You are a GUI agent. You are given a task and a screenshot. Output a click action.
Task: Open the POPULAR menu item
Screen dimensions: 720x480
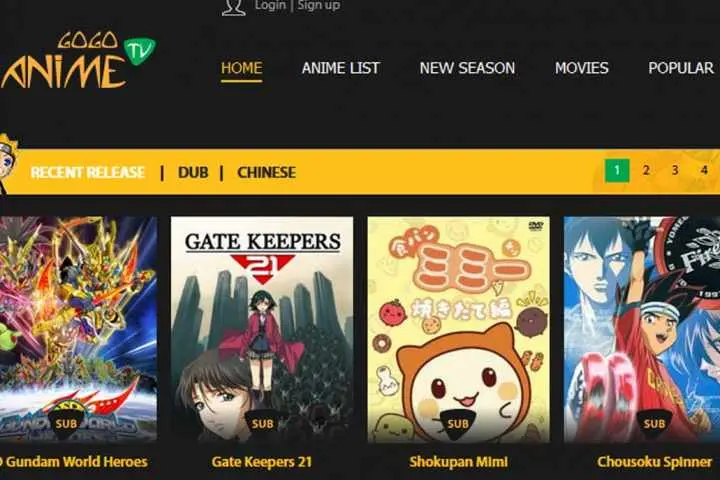tap(681, 68)
